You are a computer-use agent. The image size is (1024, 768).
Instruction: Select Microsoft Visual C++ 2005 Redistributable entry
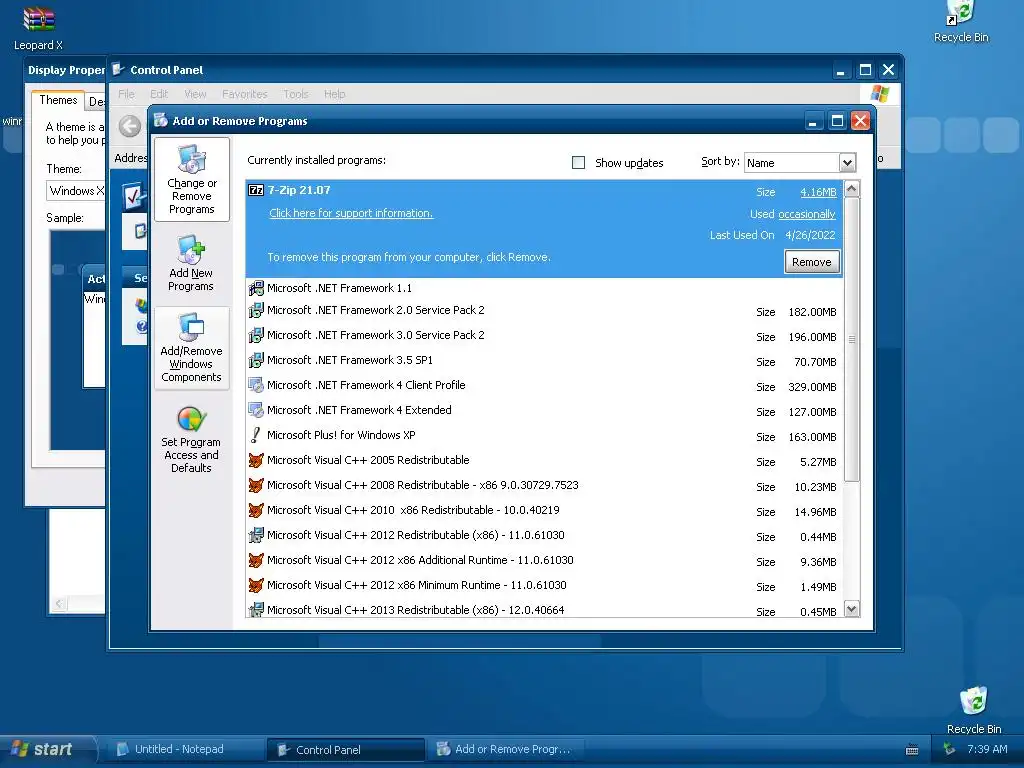tap(544, 460)
